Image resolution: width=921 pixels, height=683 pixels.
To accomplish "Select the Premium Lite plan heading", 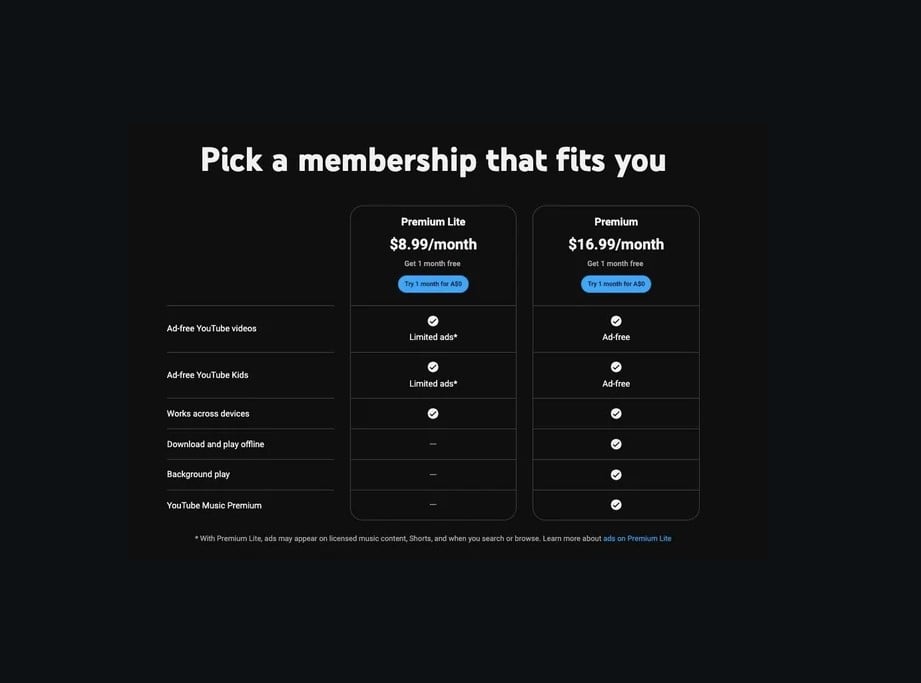I will pos(433,222).
